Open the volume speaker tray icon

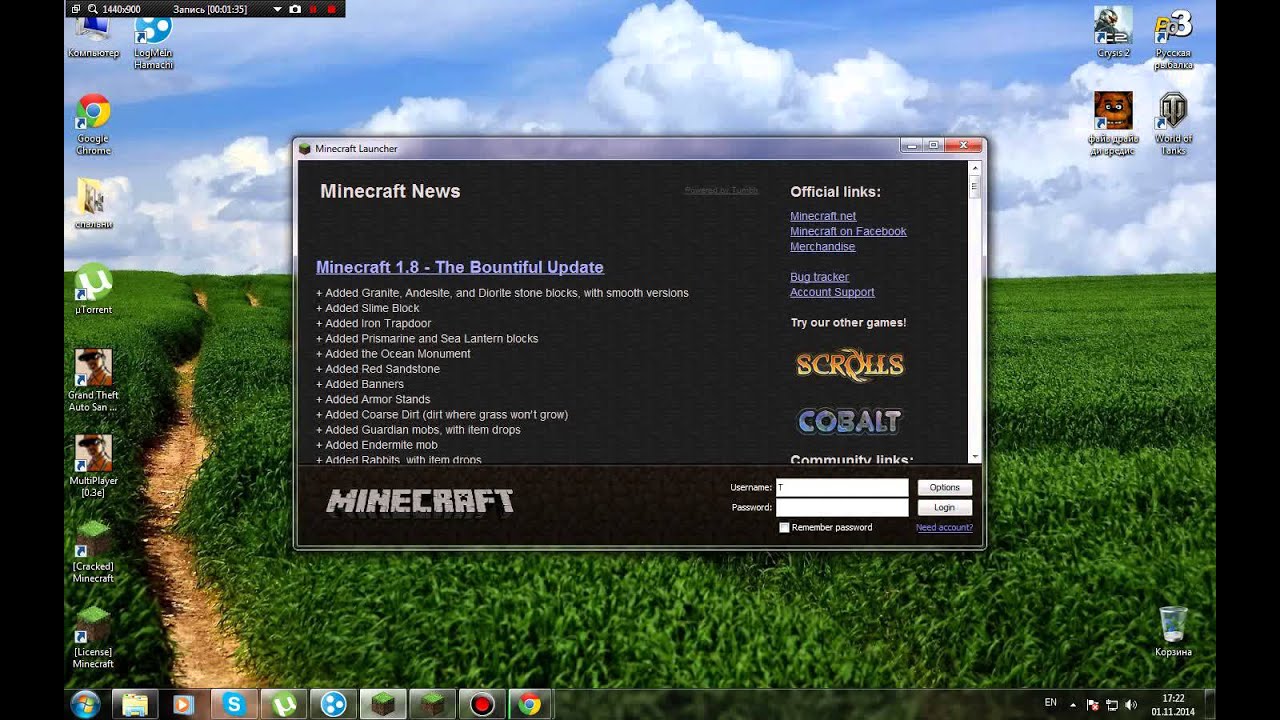tap(1130, 704)
